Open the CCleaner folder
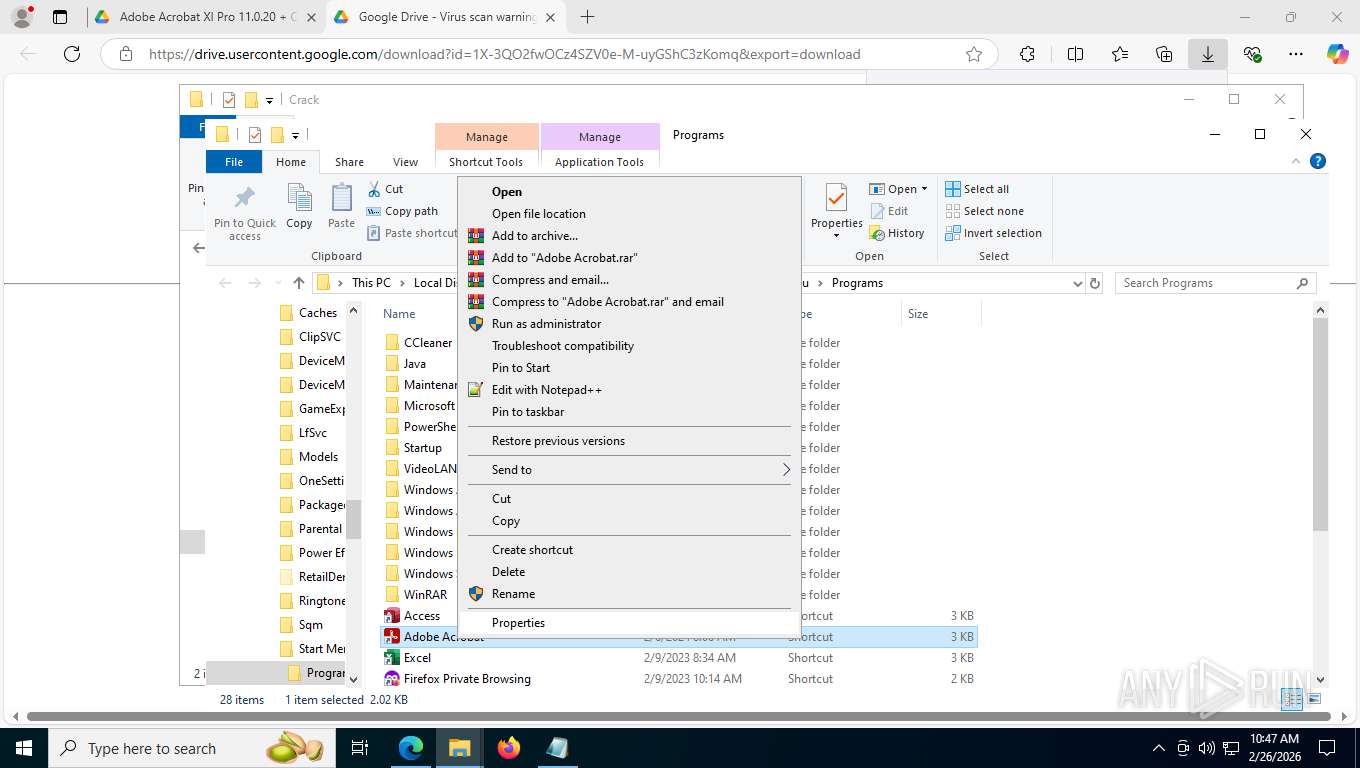 [419, 343]
